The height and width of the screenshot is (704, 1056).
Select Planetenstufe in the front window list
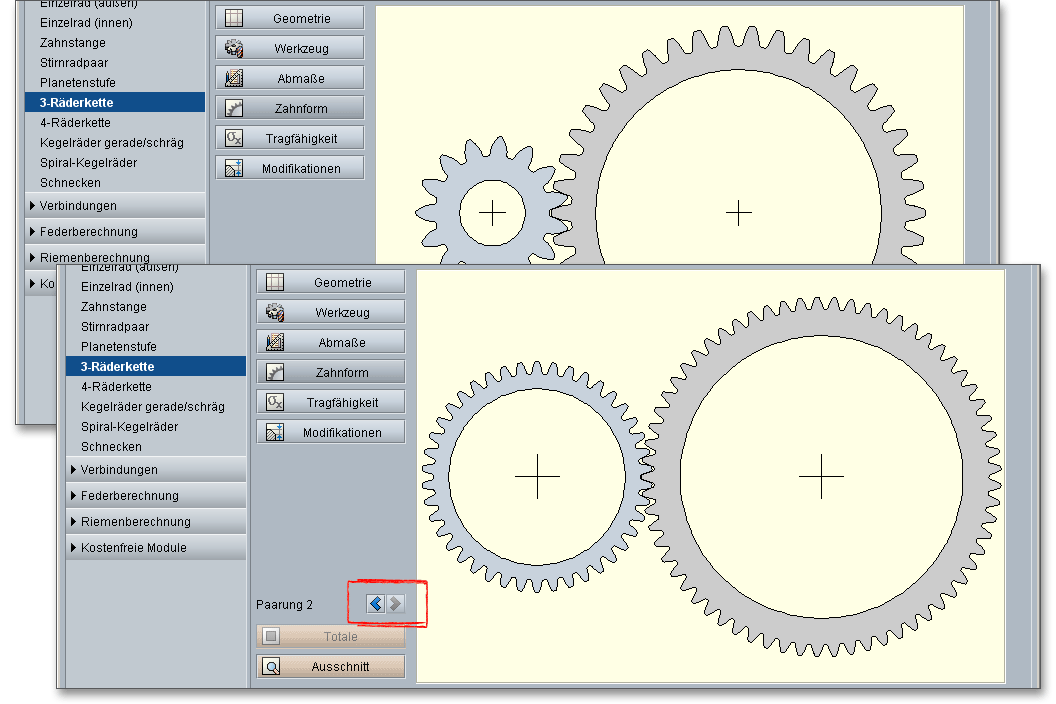[x=118, y=347]
